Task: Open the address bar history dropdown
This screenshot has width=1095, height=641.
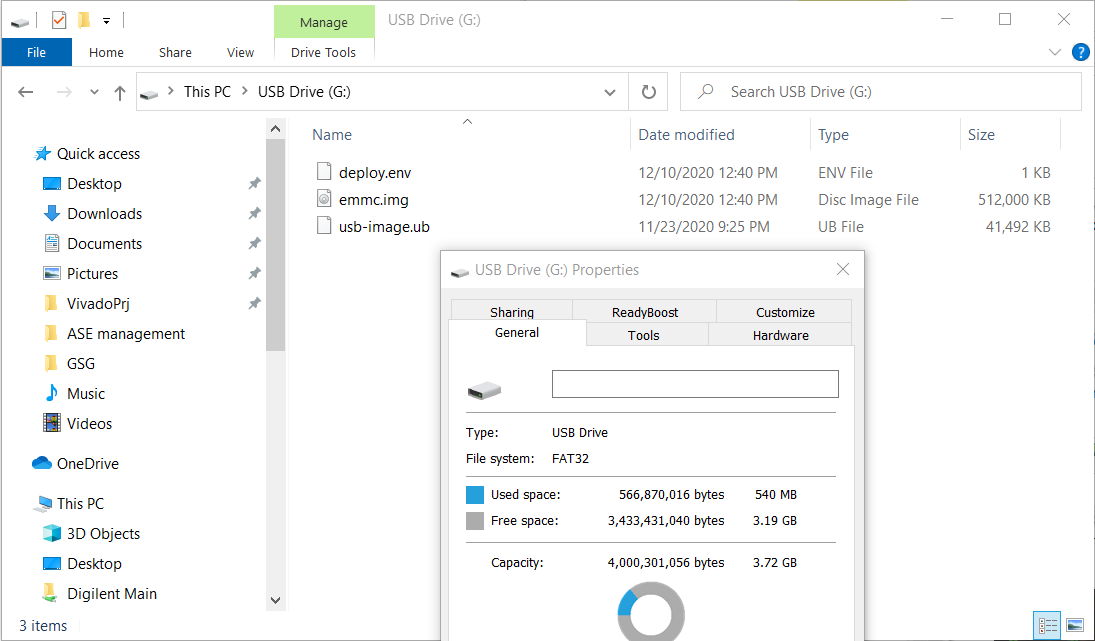Action: (610, 92)
